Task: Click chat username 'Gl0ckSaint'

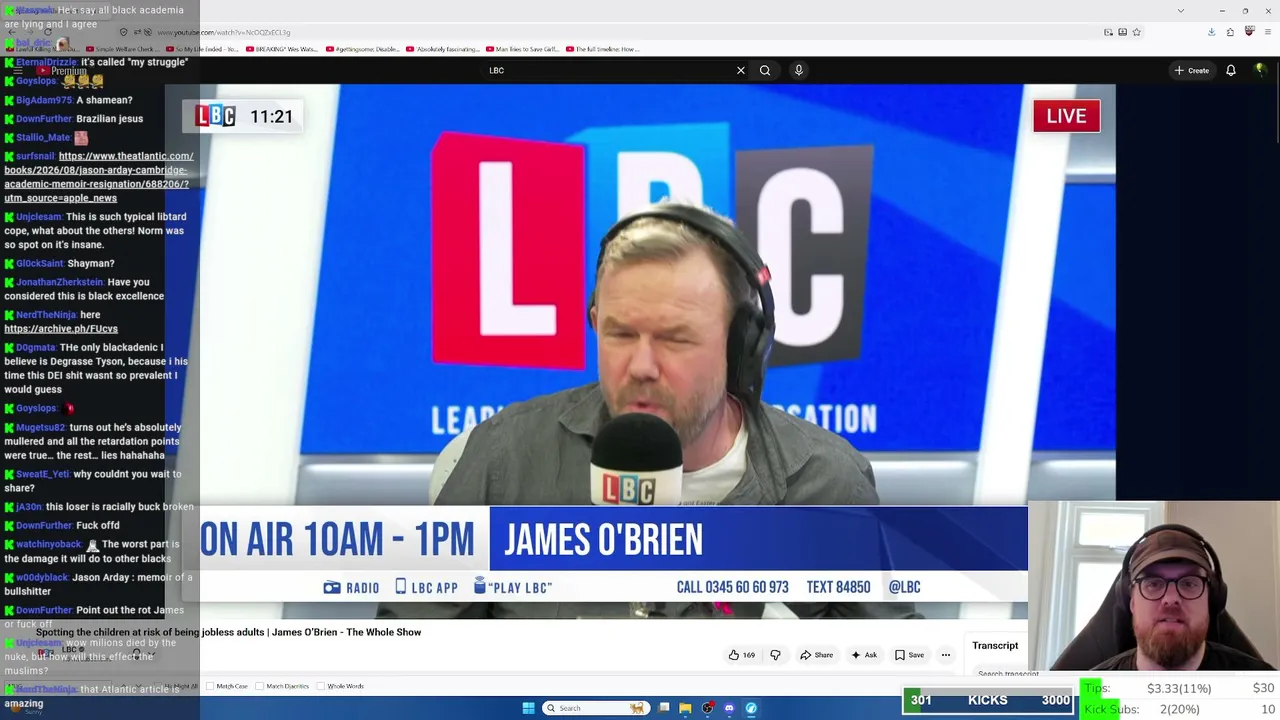Action: point(39,264)
